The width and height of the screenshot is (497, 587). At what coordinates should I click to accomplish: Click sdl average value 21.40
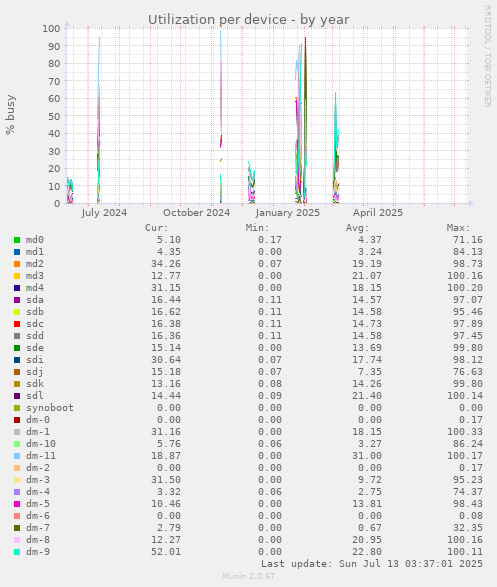tap(367, 396)
